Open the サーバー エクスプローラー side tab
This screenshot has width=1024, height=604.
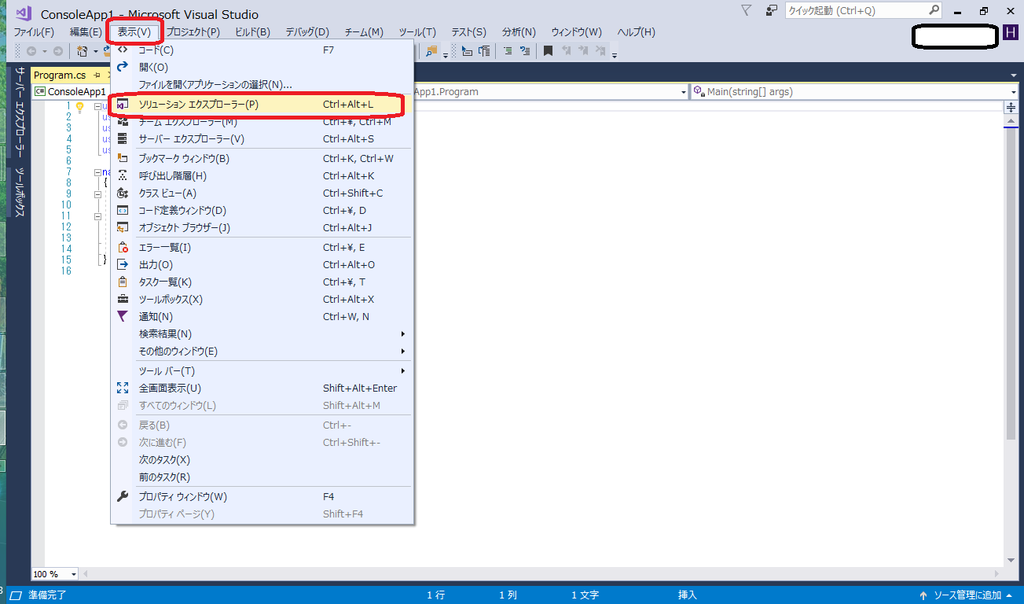point(20,112)
